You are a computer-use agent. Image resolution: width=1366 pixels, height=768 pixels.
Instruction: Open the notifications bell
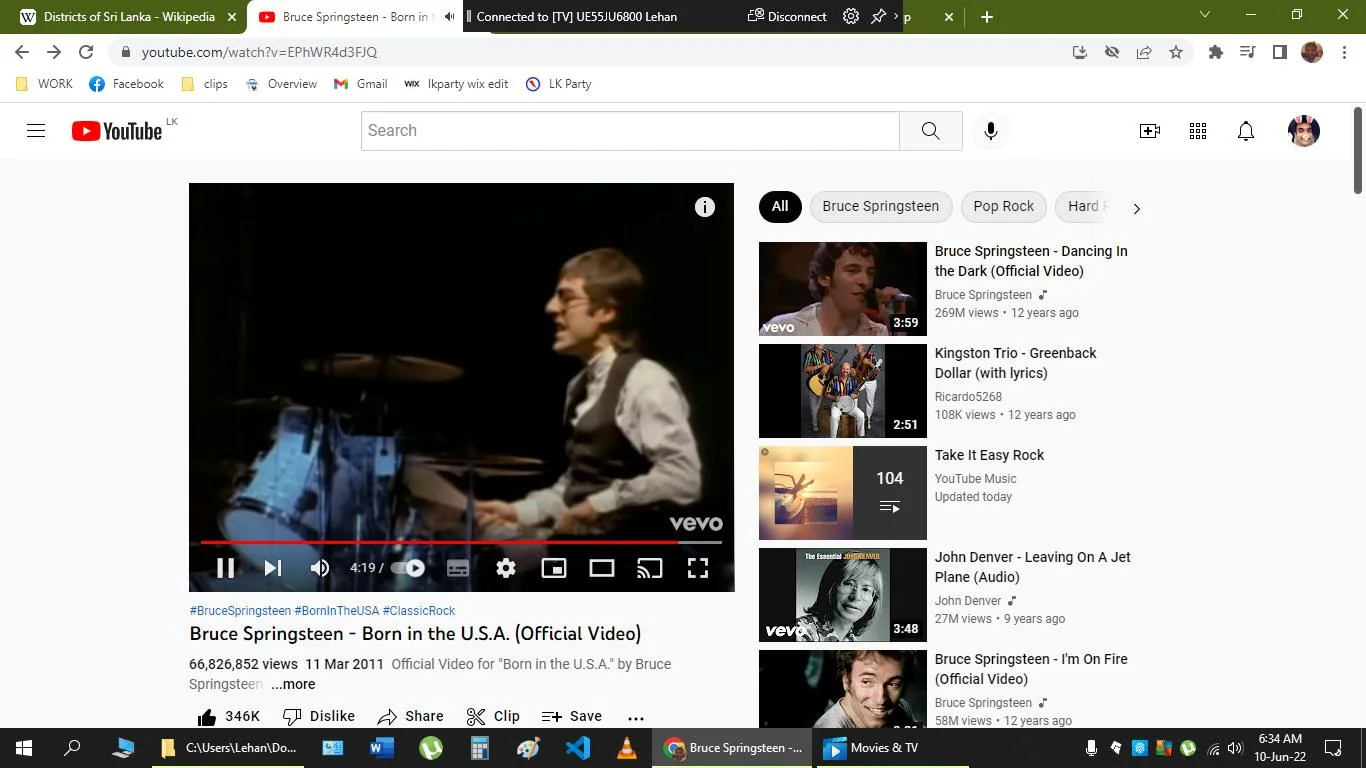point(1246,131)
